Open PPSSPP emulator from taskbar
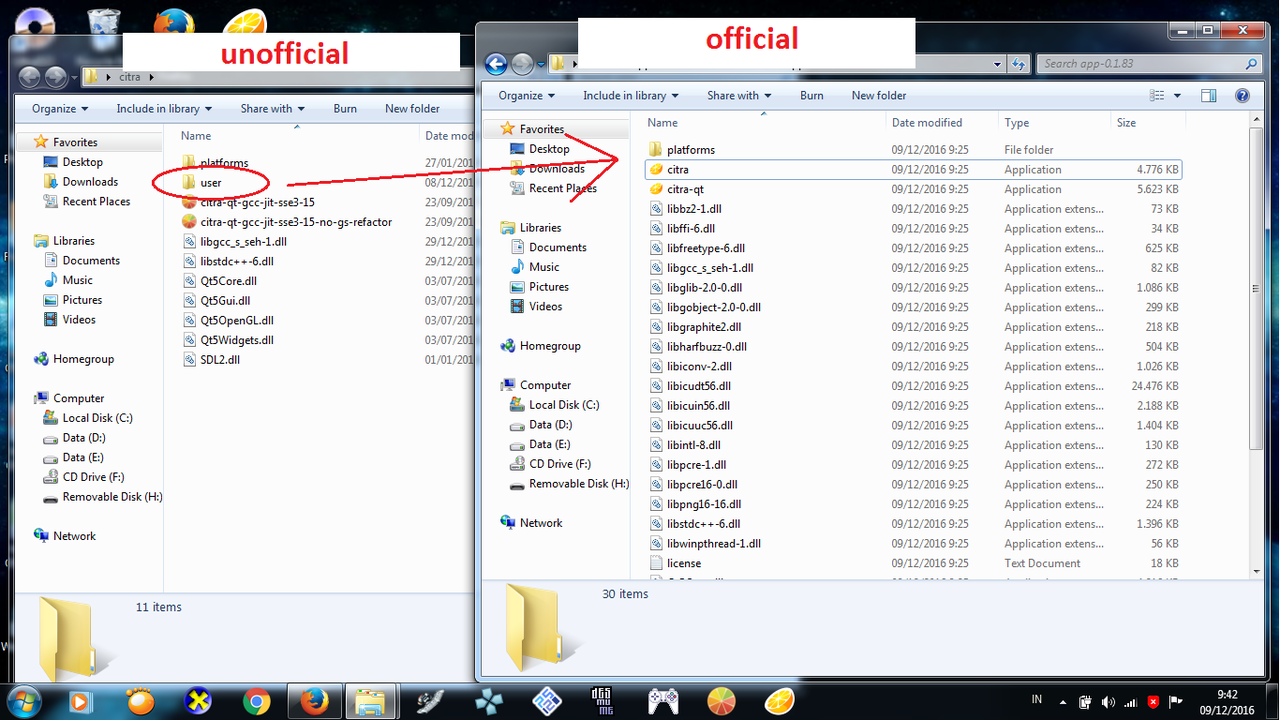Screen dimensions: 1280x720 (x=488, y=702)
